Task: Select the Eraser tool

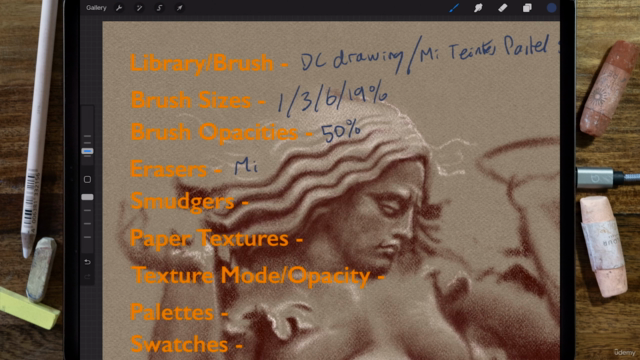Action: tap(502, 8)
